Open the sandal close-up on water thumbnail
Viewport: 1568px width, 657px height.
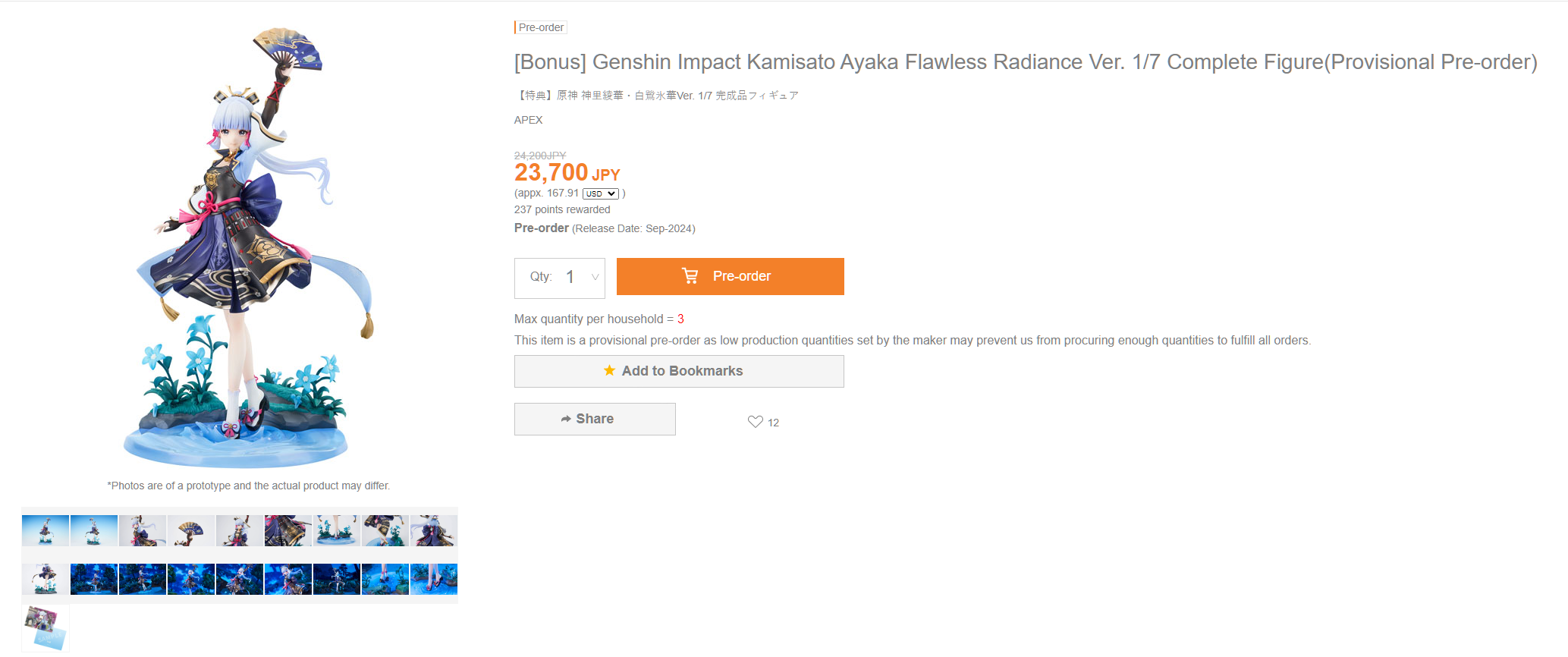[434, 579]
